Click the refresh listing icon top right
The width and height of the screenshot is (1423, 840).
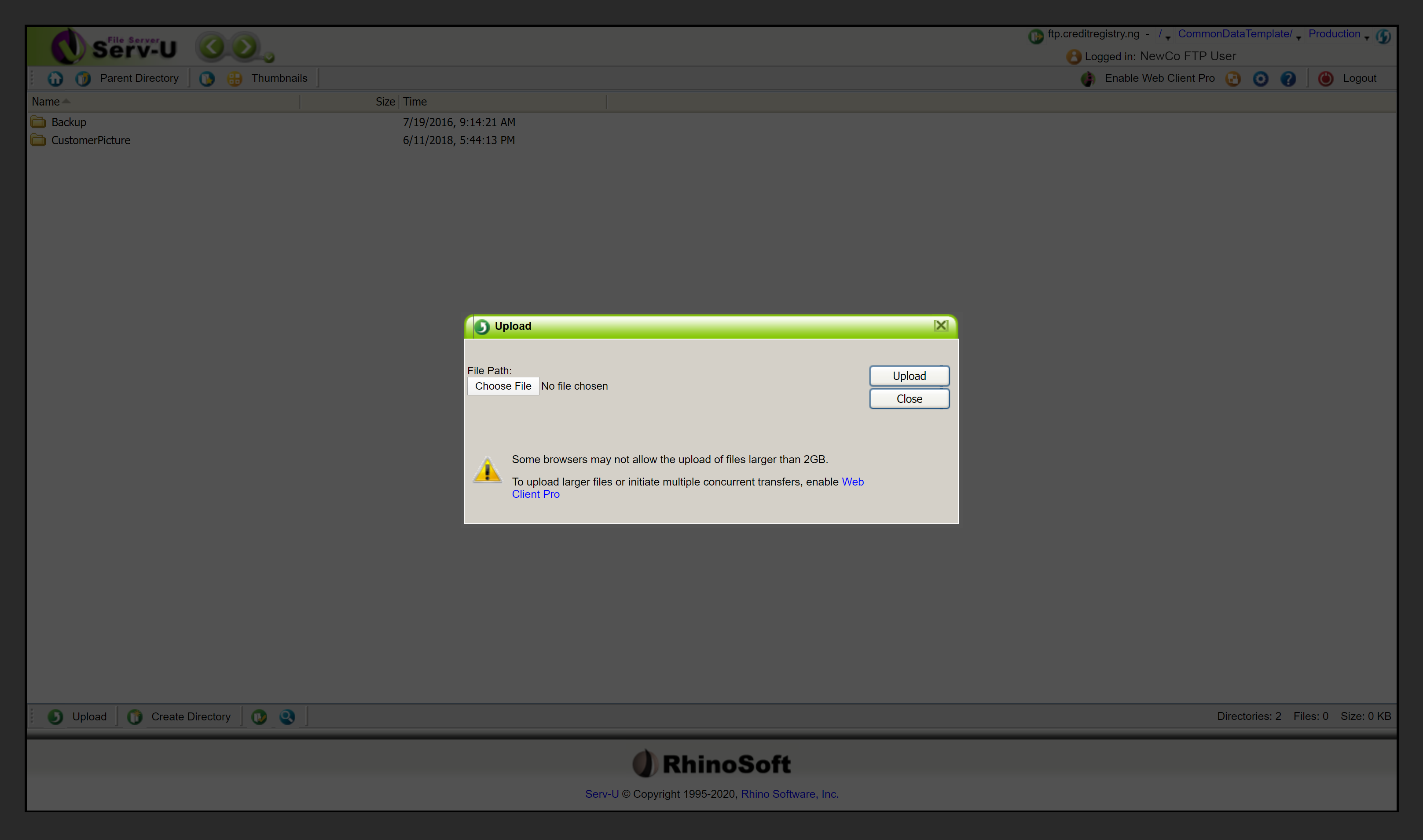(1383, 37)
